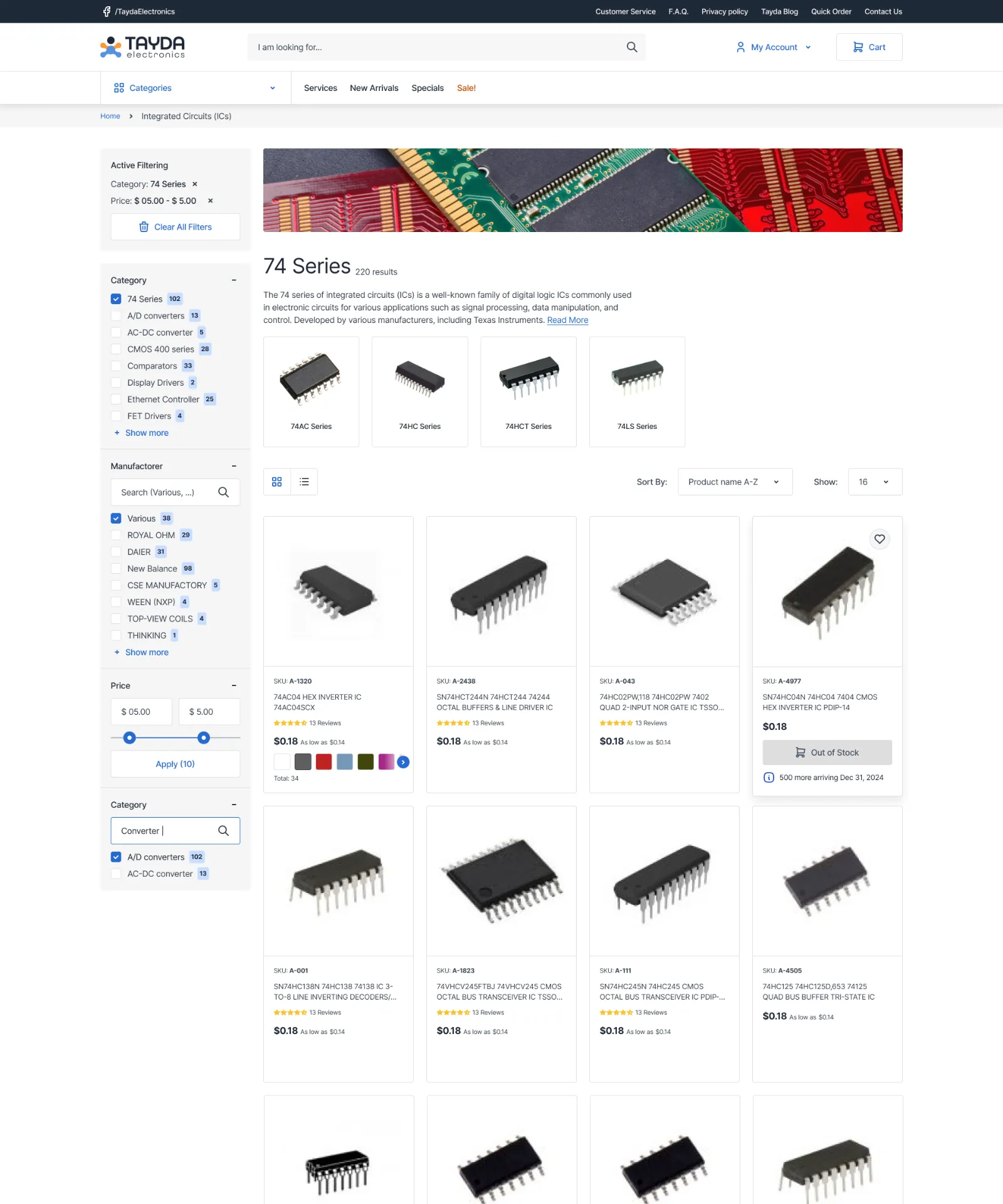Click the Clear All Filters button
Image resolution: width=1003 pixels, height=1204 pixels.
coord(176,227)
